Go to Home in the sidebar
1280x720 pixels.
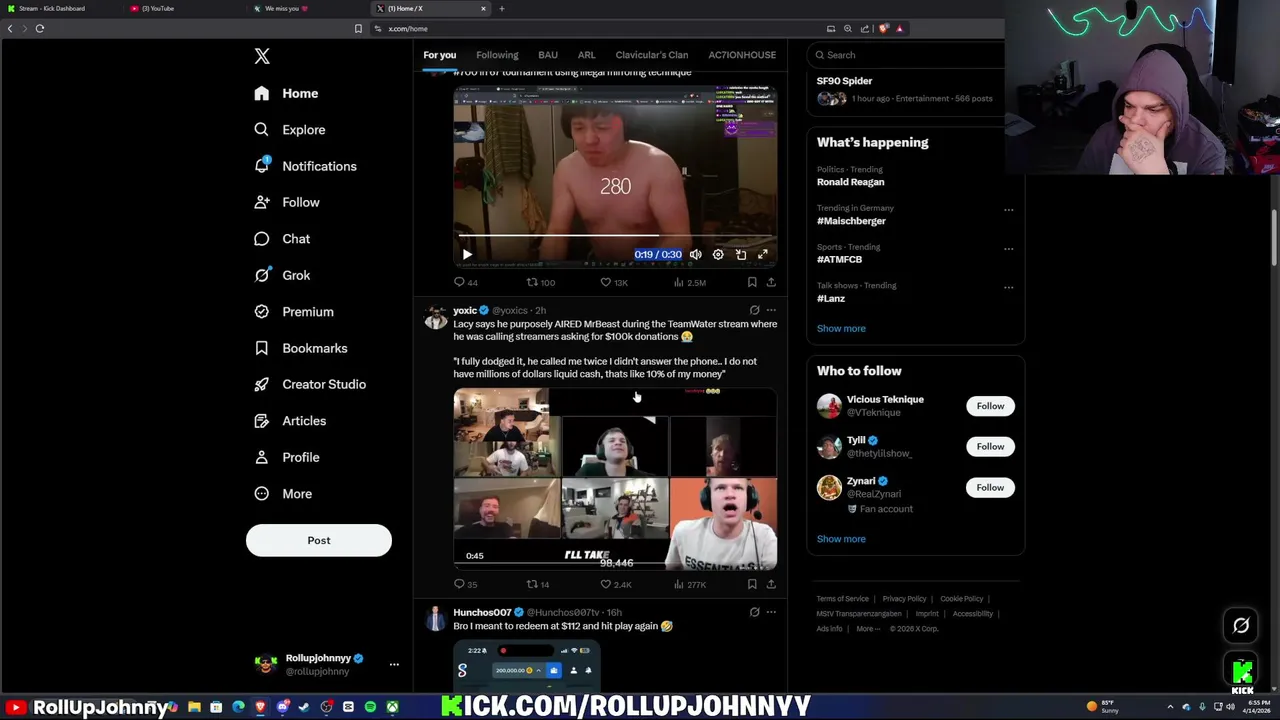pos(286,93)
